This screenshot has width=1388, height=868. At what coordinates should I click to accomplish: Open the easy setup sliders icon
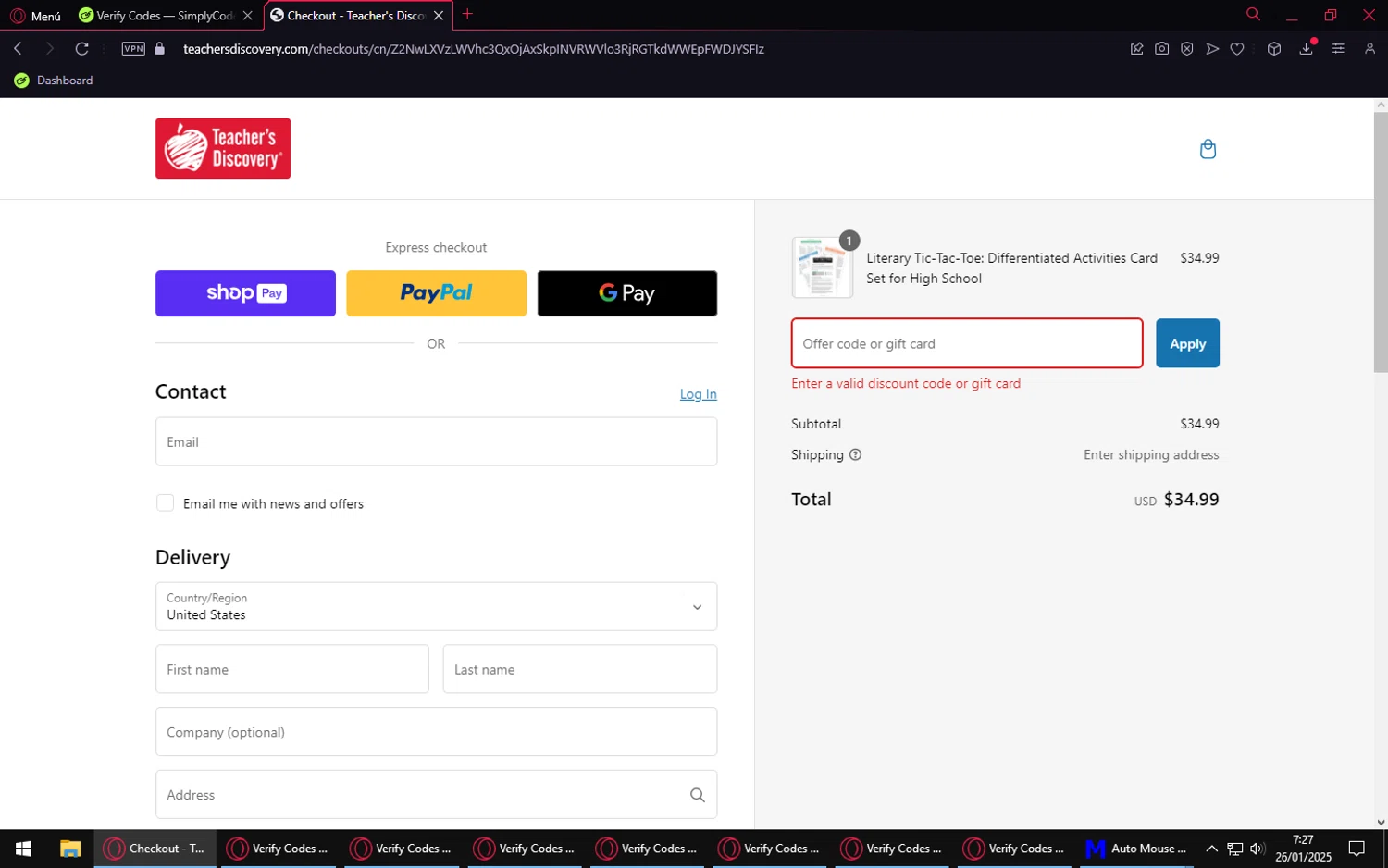[x=1338, y=49]
